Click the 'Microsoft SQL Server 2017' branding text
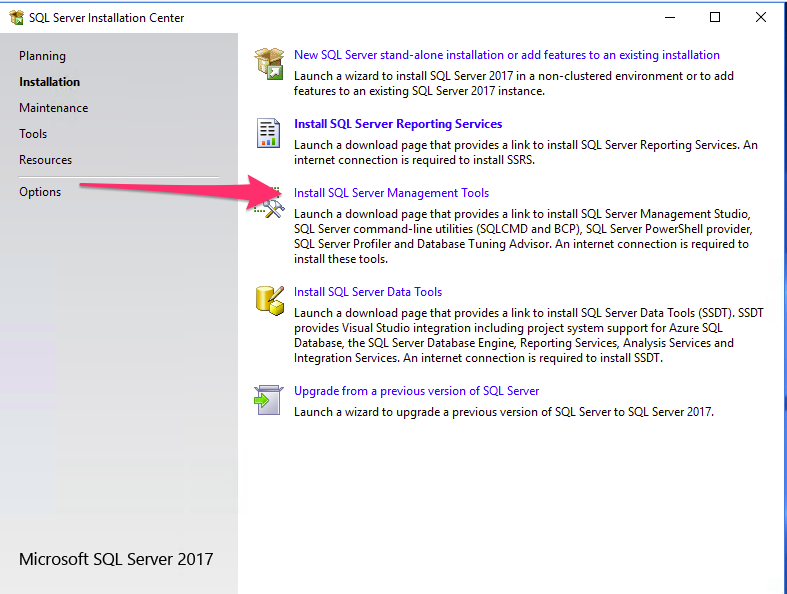 [x=116, y=559]
